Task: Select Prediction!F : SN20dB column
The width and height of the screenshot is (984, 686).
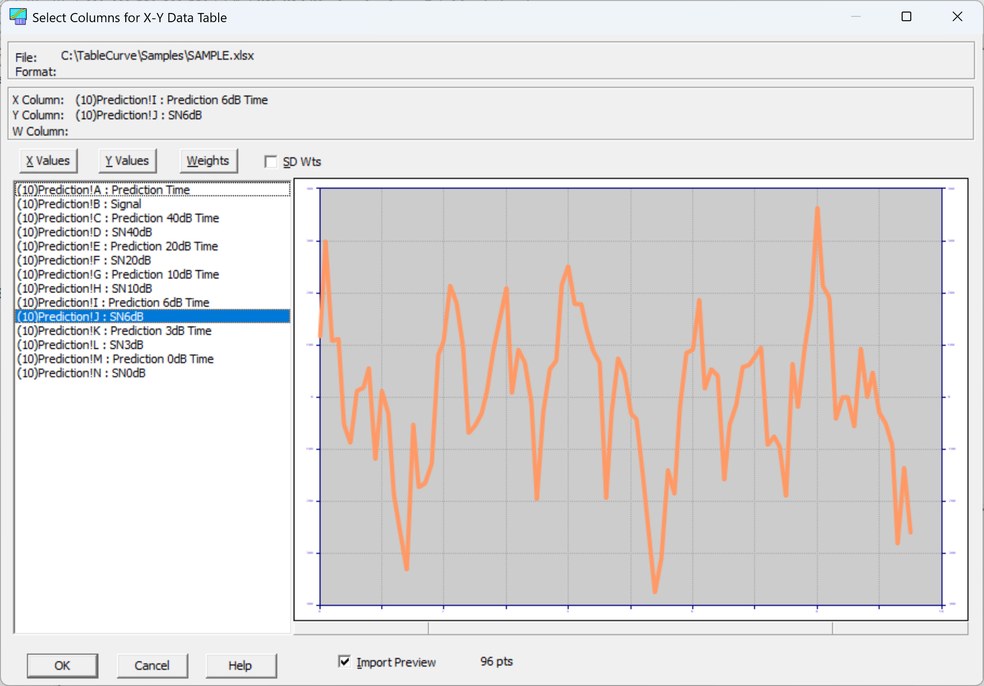Action: pyautogui.click(x=152, y=260)
